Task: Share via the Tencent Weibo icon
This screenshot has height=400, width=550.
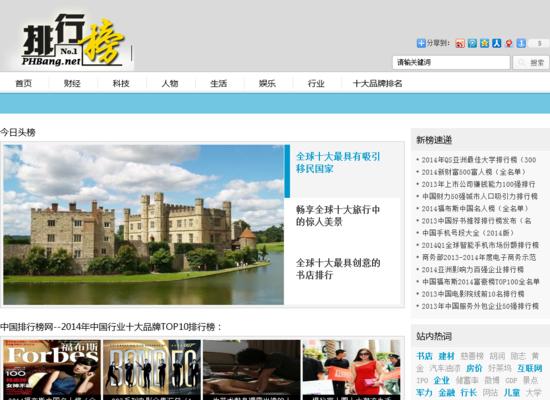Action: [472, 43]
